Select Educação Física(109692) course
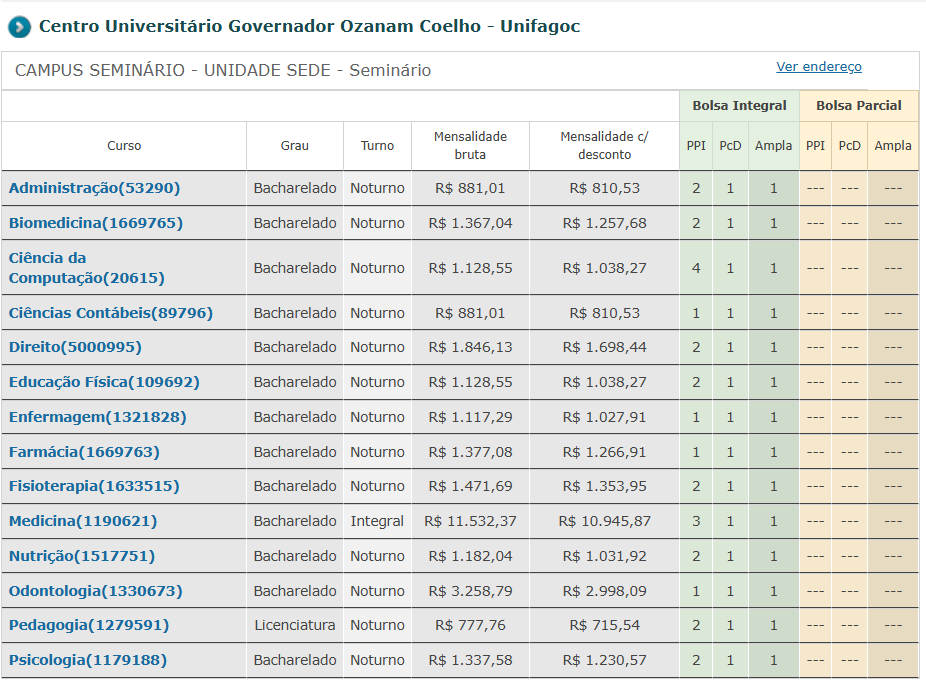The width and height of the screenshot is (926, 686). pyautogui.click(x=104, y=382)
